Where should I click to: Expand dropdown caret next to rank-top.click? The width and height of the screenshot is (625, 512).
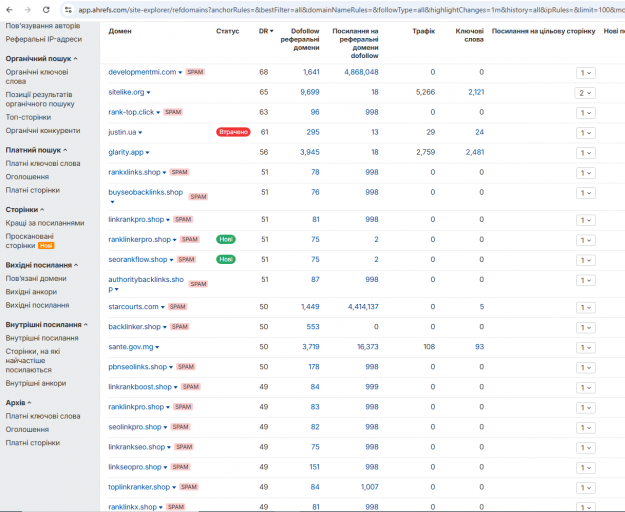158,113
